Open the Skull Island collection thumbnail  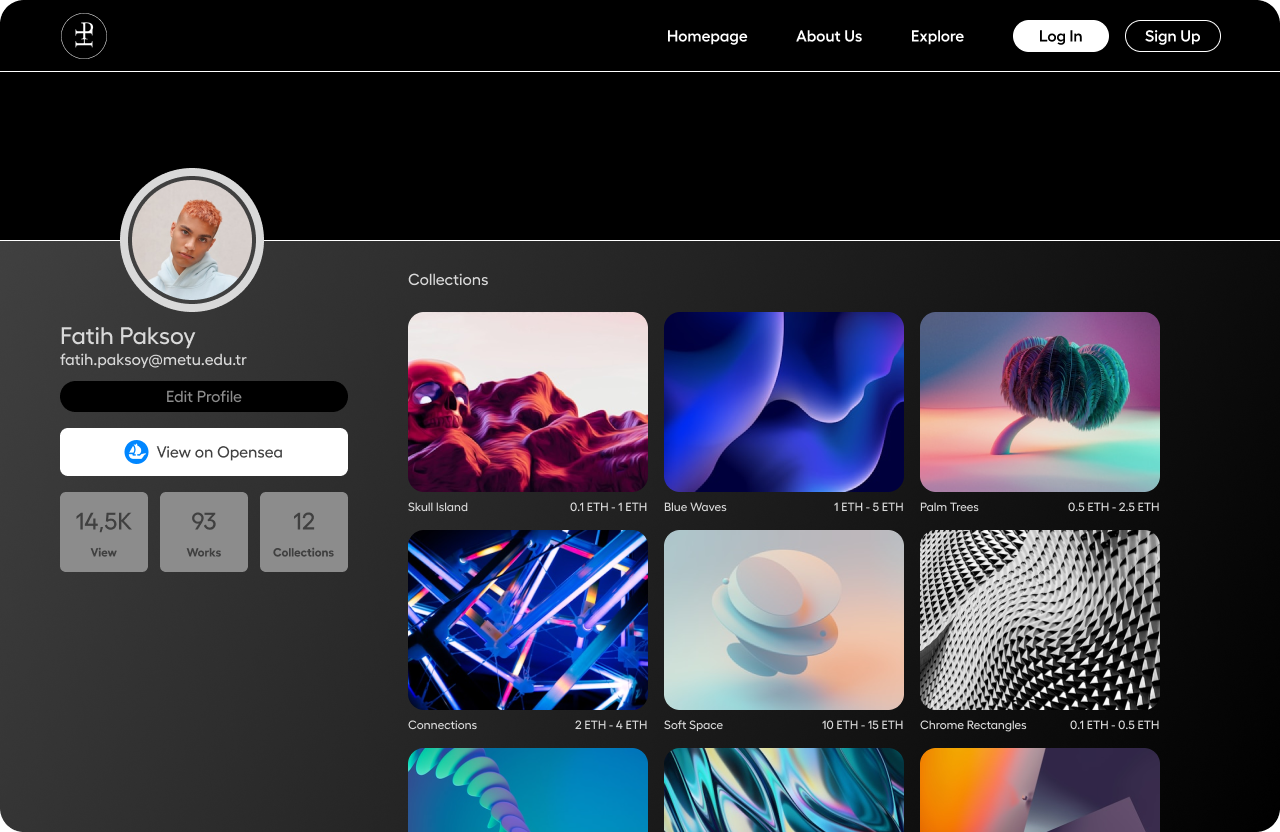(528, 402)
